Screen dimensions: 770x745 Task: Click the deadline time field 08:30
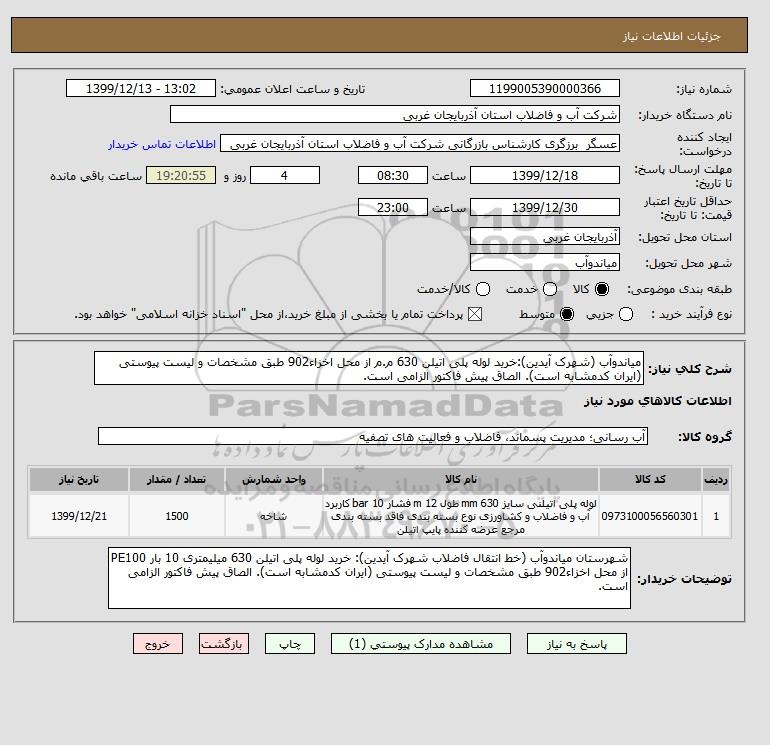pyautogui.click(x=393, y=175)
